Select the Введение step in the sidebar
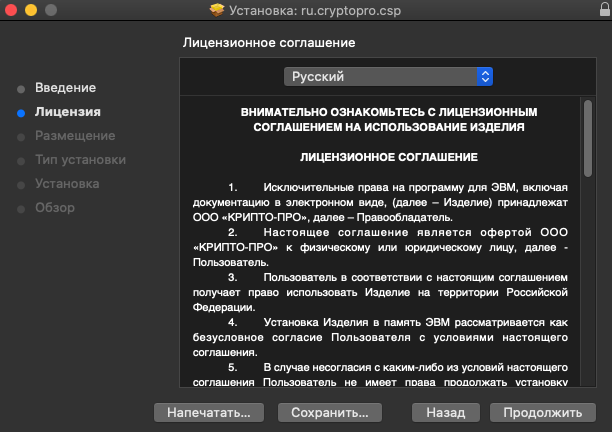This screenshot has width=612, height=432. click(x=66, y=88)
